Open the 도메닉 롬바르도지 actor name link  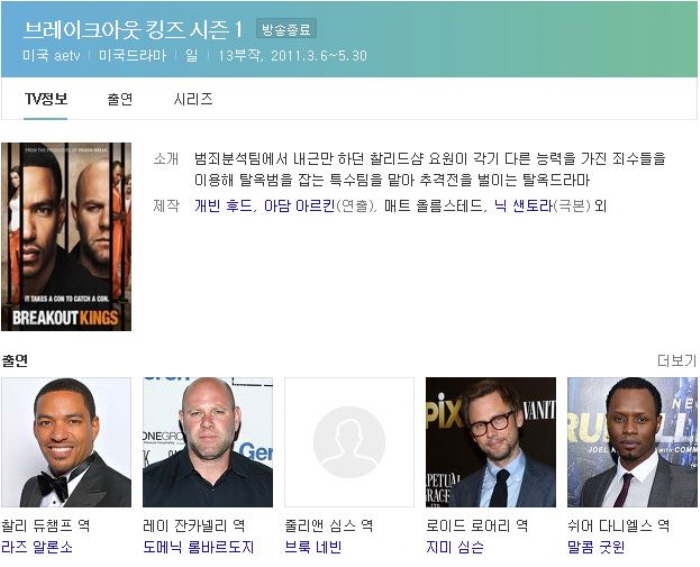[x=199, y=547]
